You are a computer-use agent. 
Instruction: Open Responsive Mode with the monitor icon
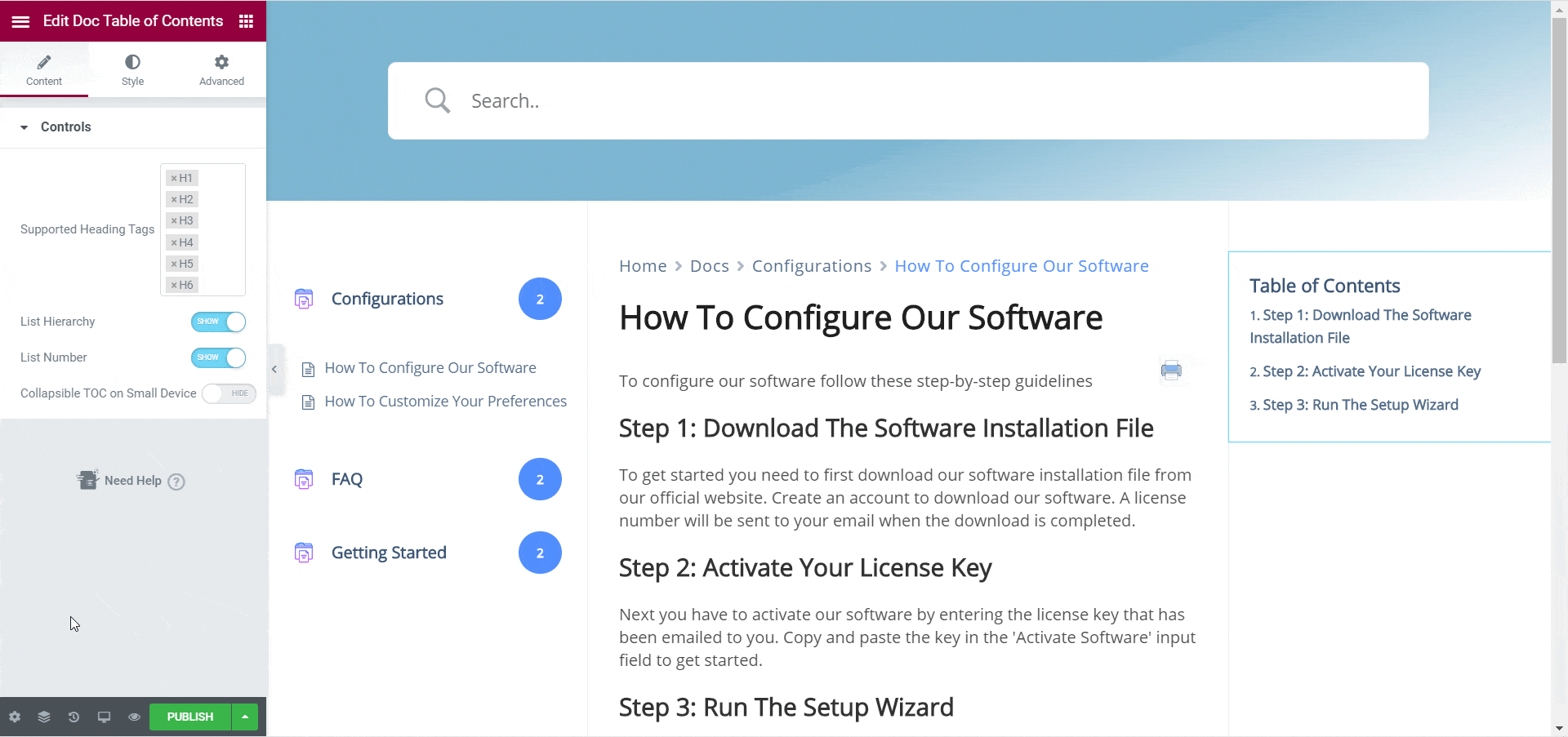click(x=104, y=717)
